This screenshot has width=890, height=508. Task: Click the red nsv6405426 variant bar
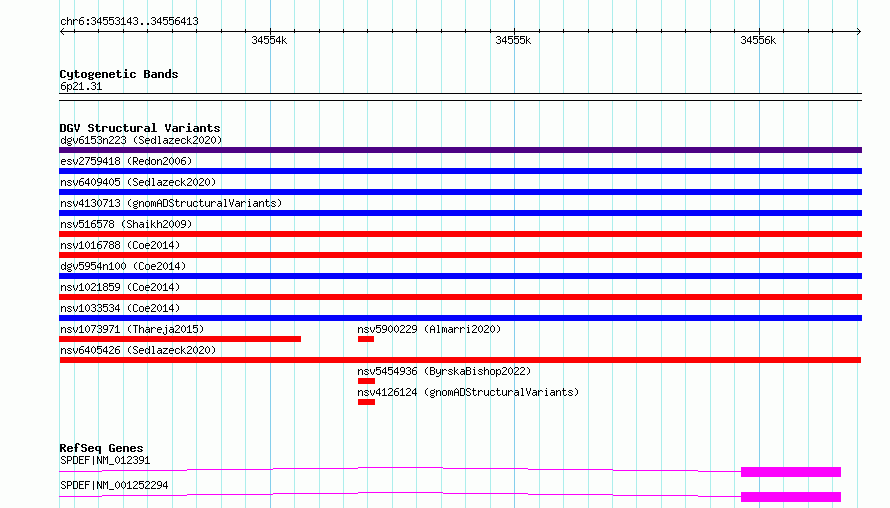pos(460,360)
